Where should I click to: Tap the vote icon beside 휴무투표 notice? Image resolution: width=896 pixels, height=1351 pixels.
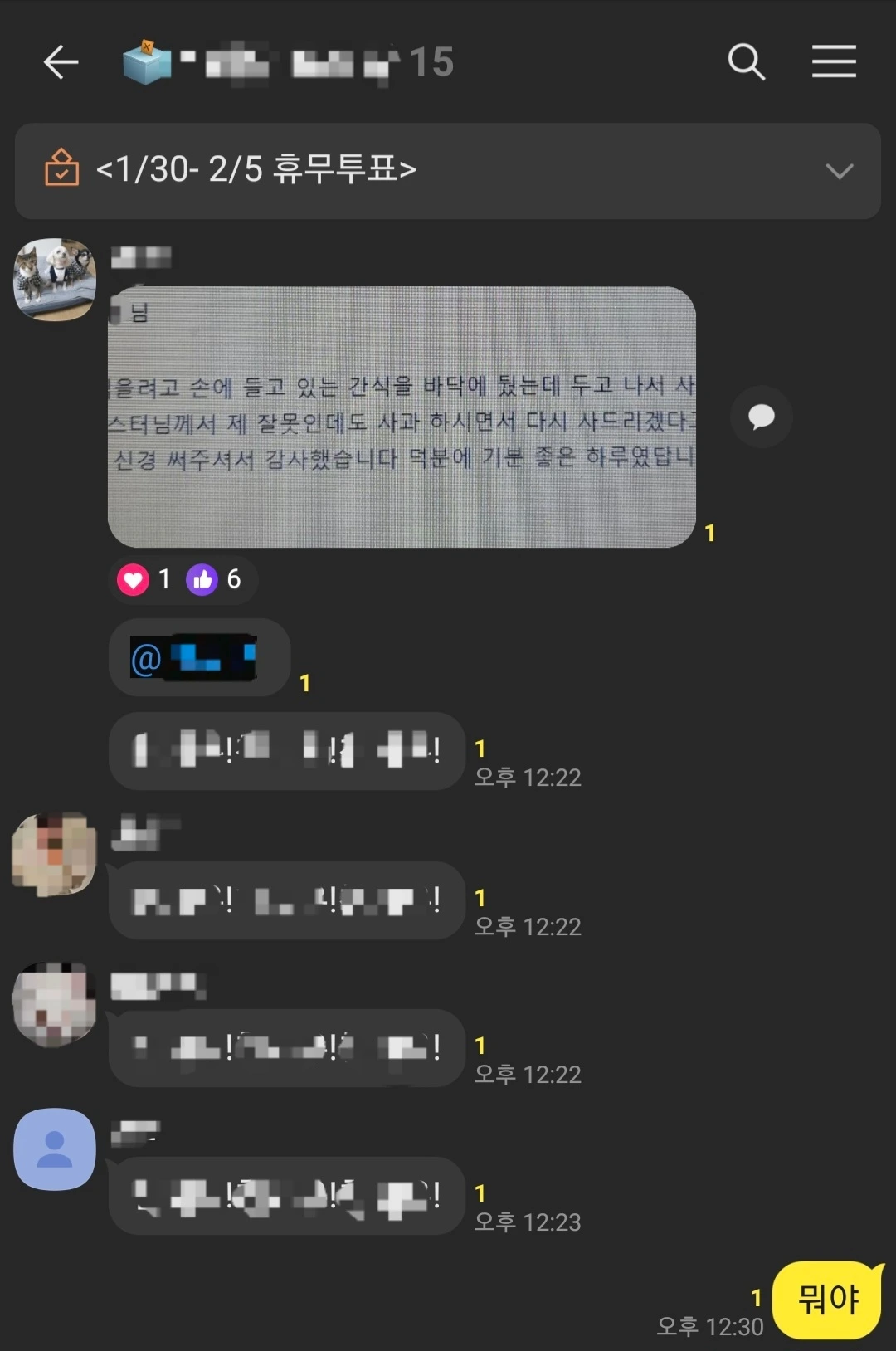coord(61,168)
